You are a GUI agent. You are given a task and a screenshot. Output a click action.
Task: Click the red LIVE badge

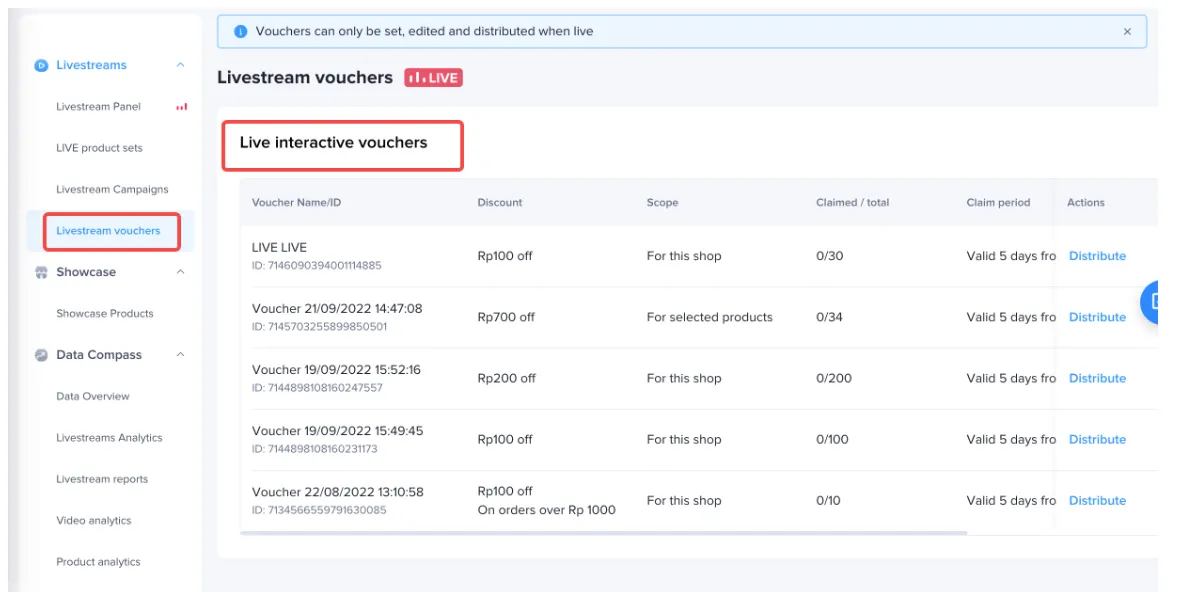point(433,77)
